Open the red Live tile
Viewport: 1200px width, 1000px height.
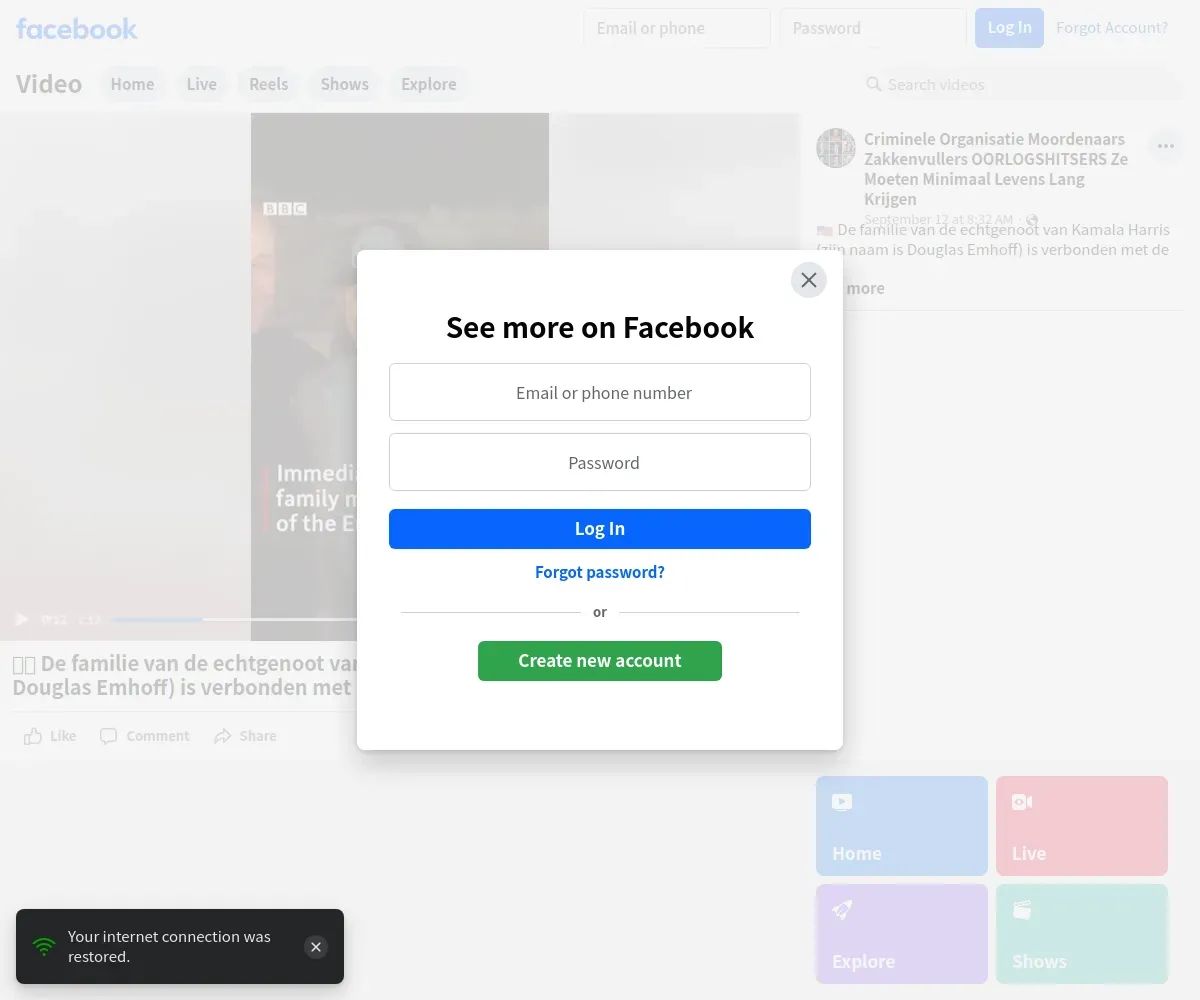[1082, 826]
